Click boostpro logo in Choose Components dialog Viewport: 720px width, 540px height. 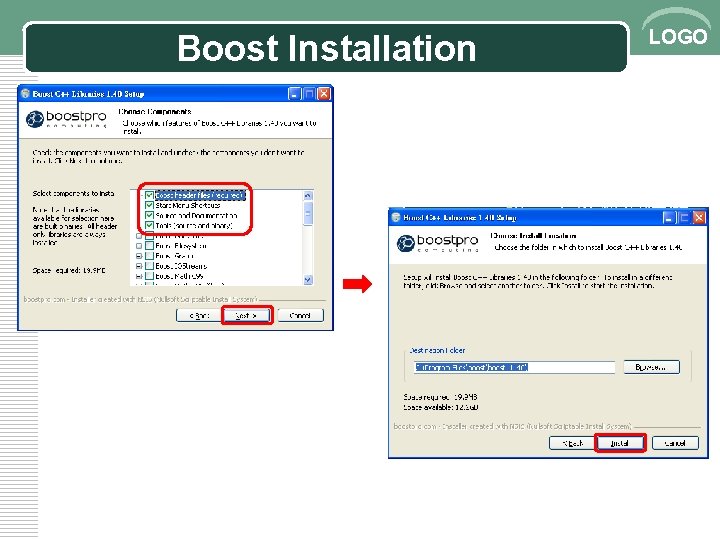(x=66, y=118)
